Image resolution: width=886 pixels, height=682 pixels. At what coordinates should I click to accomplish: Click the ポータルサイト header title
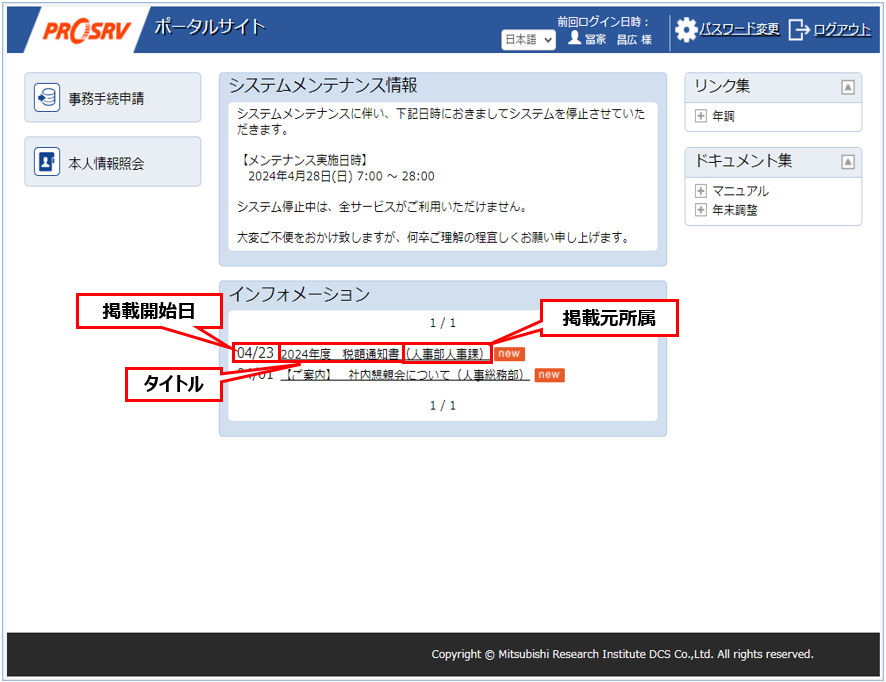coord(210,27)
